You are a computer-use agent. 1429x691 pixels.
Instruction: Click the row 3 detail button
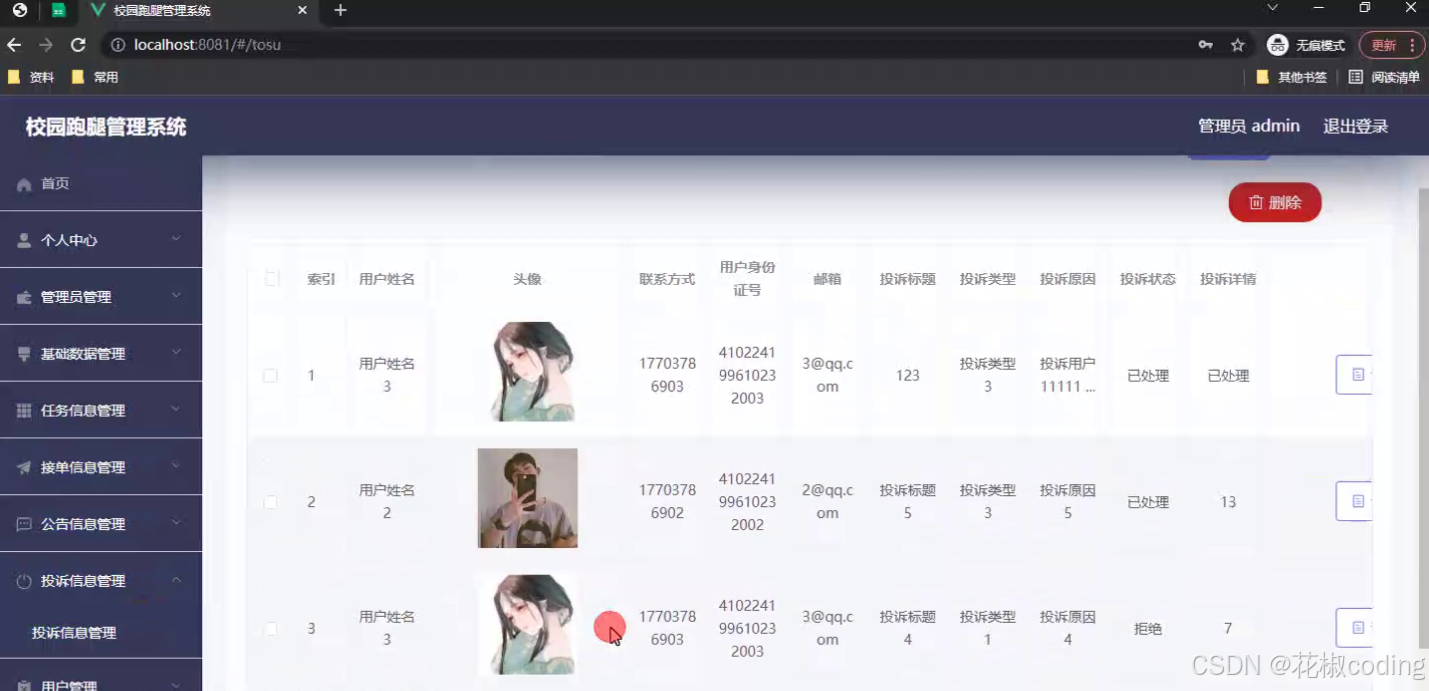(1354, 628)
